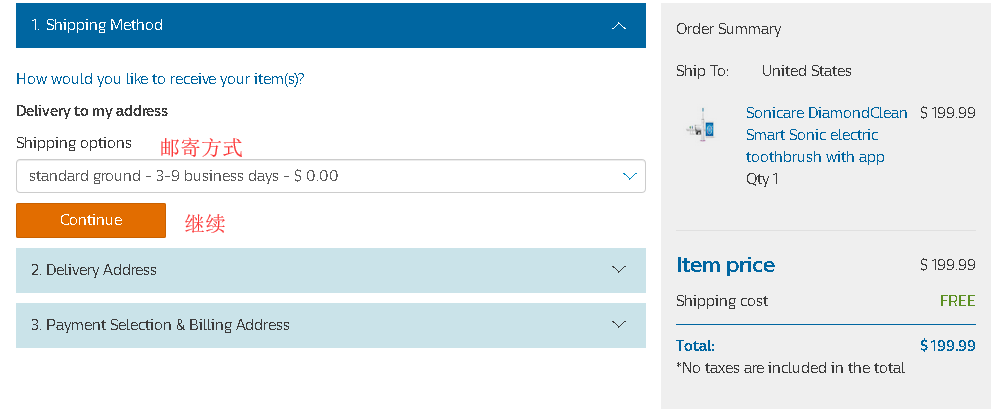The width and height of the screenshot is (996, 418).
Task: Click standard ground shipping option field
Action: 331,176
